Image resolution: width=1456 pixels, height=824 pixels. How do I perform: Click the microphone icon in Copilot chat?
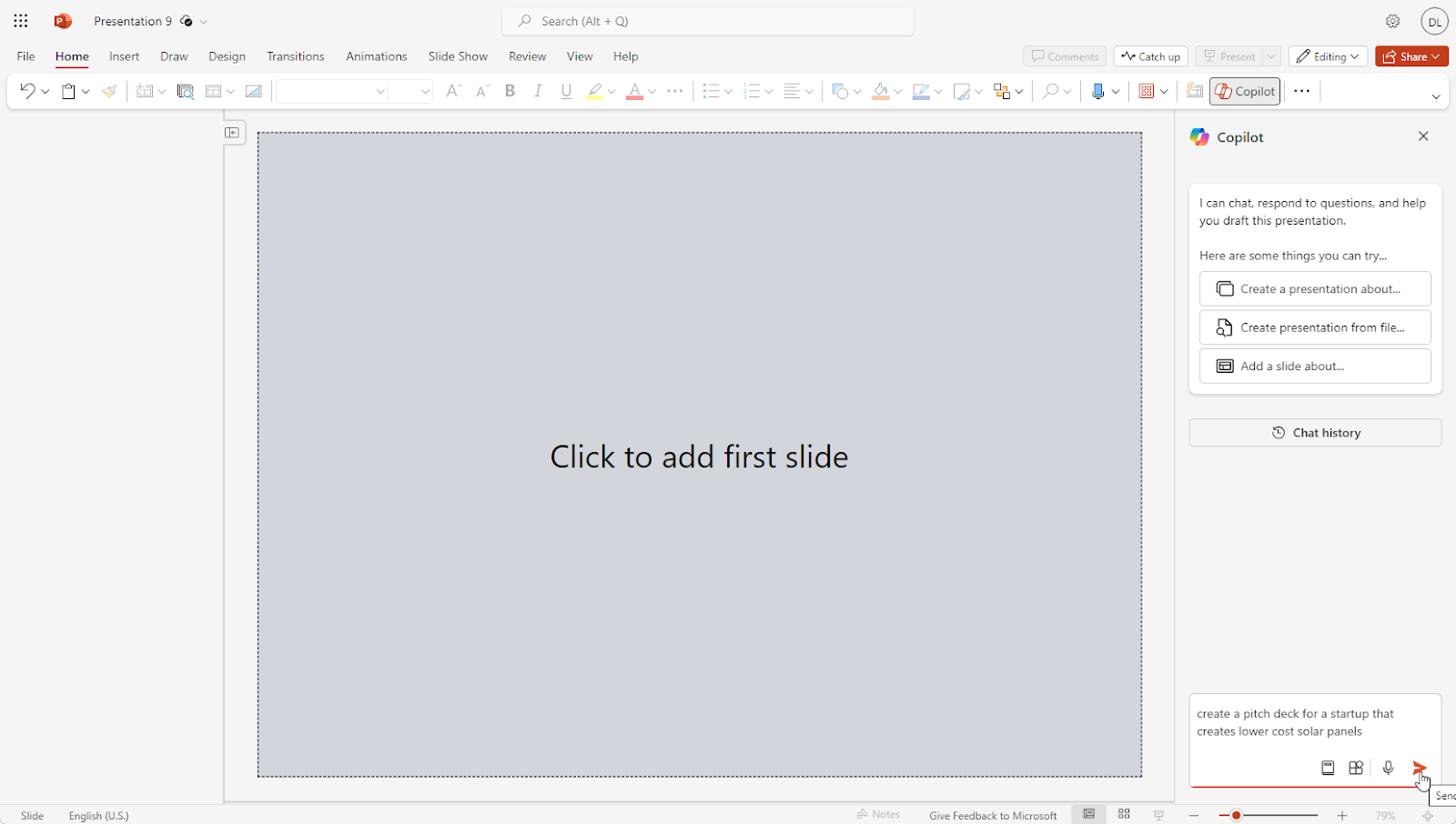[1388, 768]
